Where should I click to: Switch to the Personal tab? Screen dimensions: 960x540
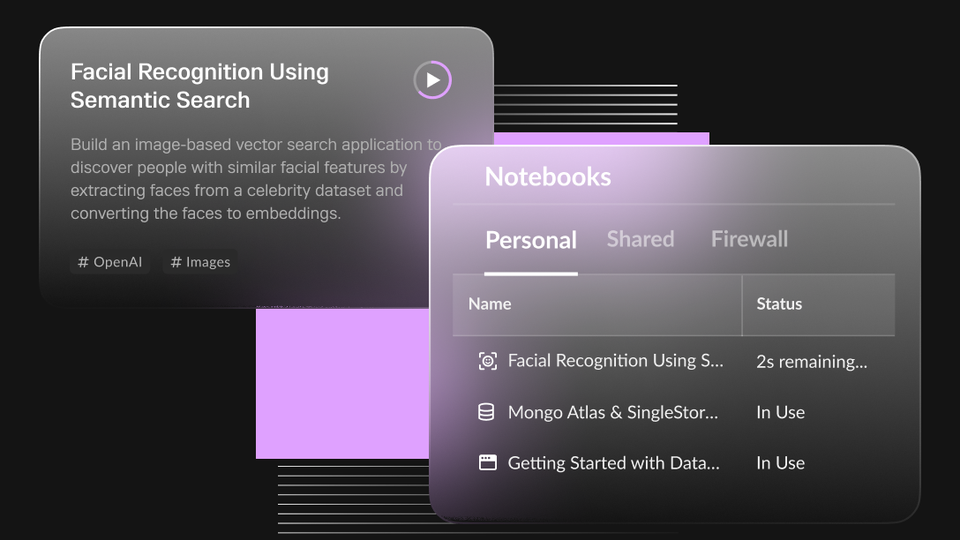531,240
